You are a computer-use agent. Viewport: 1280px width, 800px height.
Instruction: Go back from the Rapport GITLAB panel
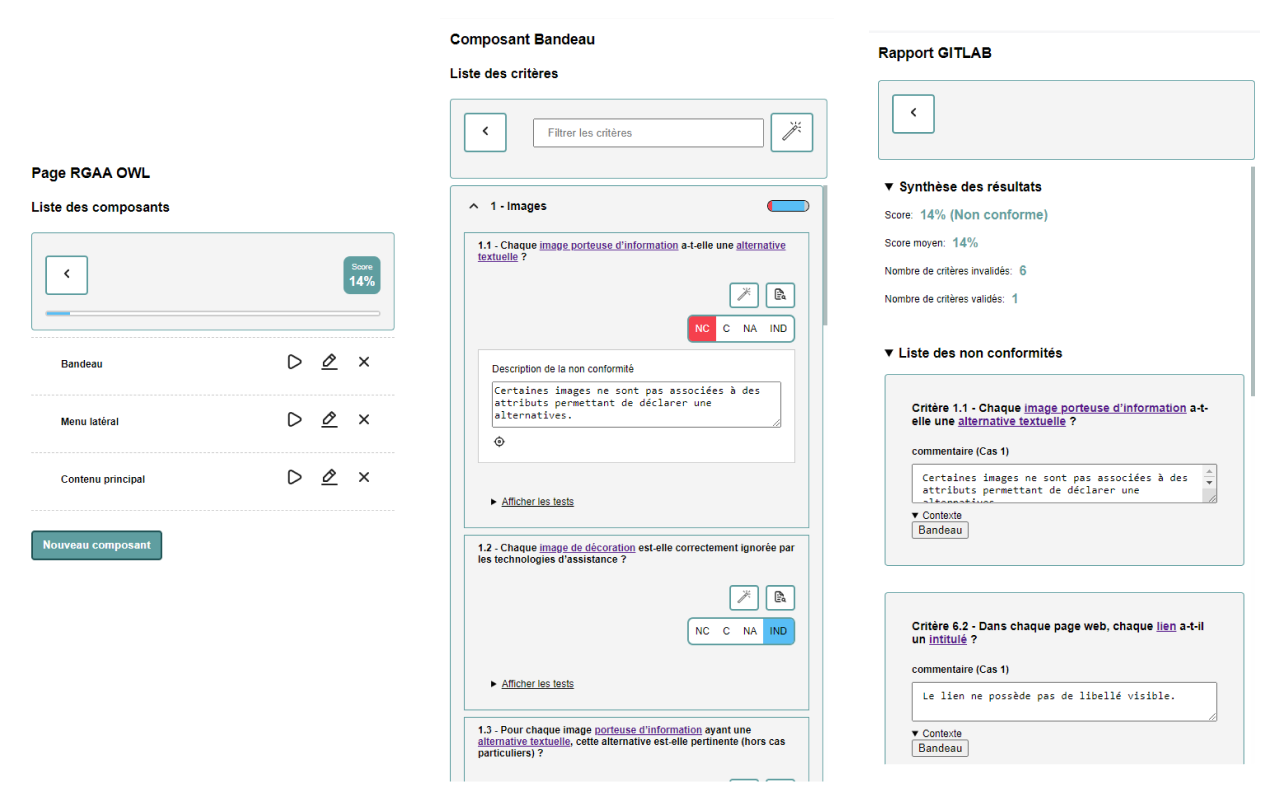pyautogui.click(x=913, y=114)
